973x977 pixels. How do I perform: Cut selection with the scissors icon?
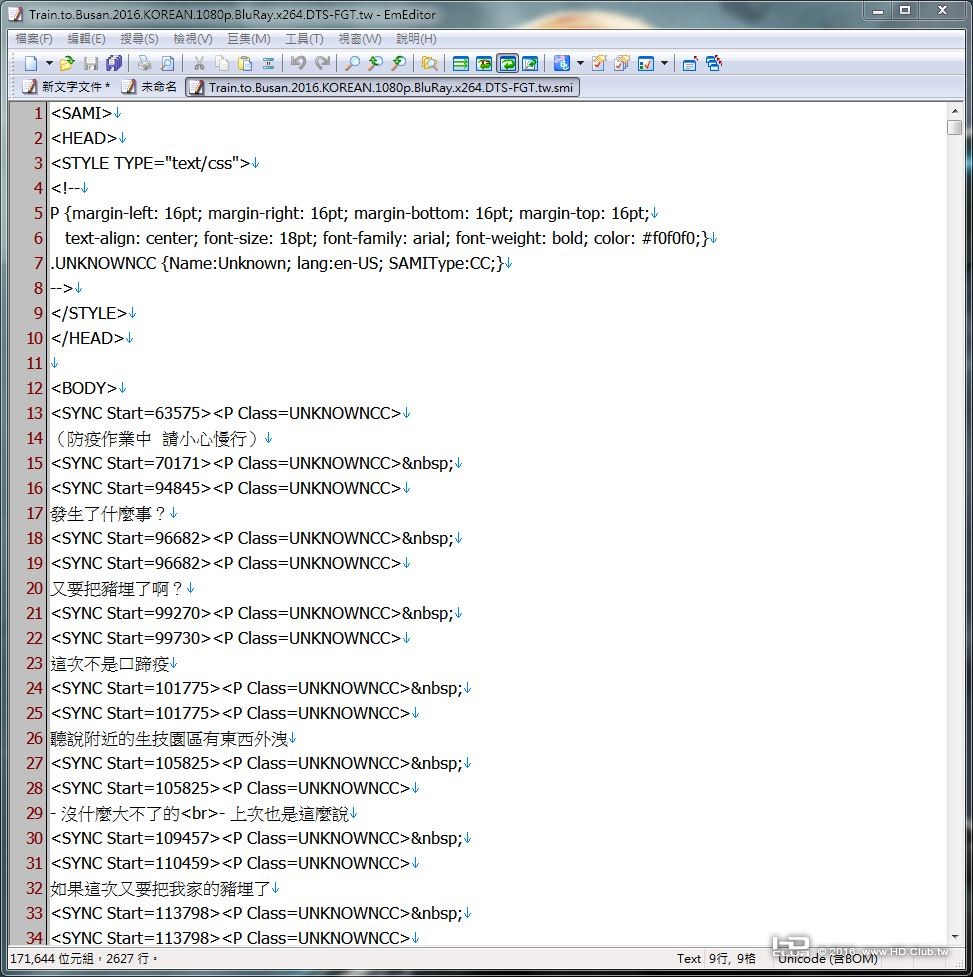199,63
